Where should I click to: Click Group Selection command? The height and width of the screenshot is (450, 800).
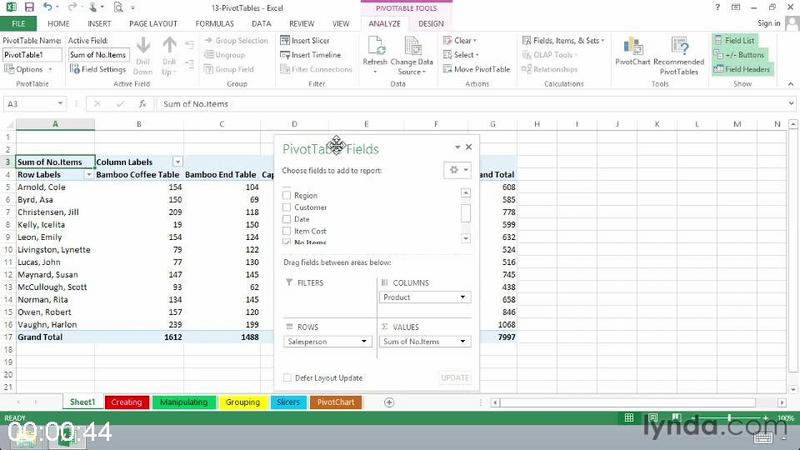[236, 40]
